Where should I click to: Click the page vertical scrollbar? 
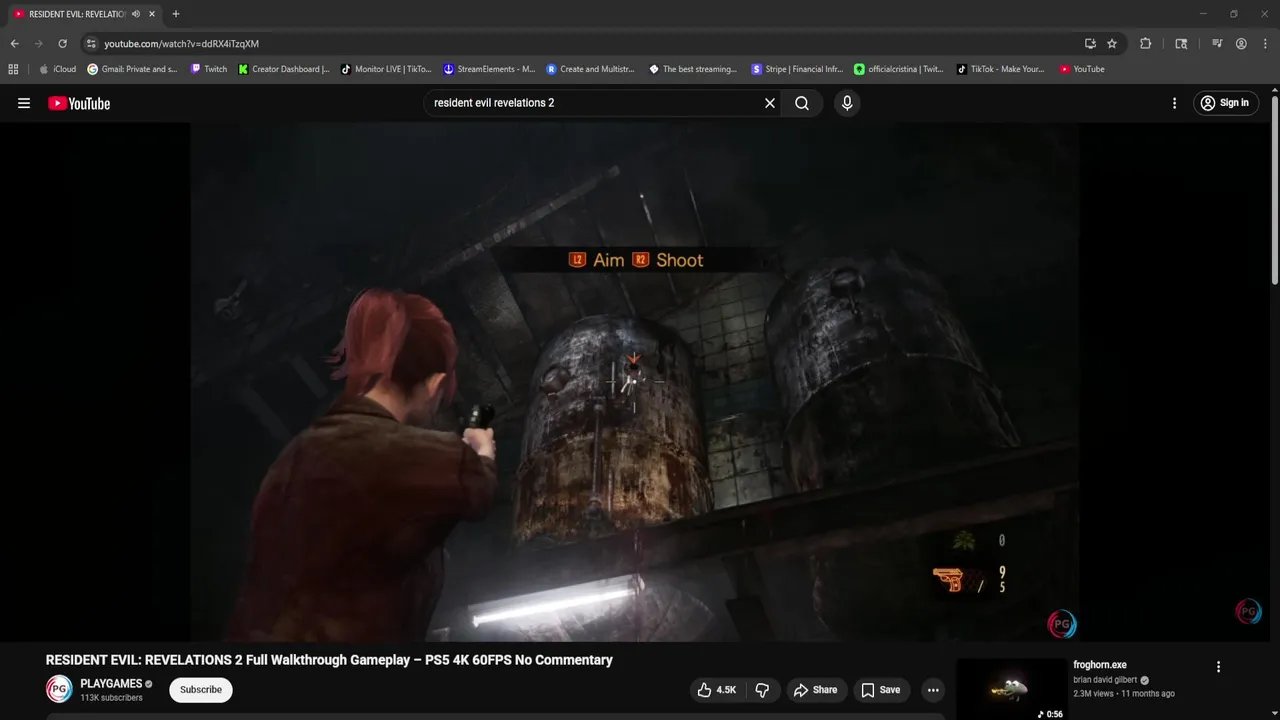click(x=1274, y=190)
